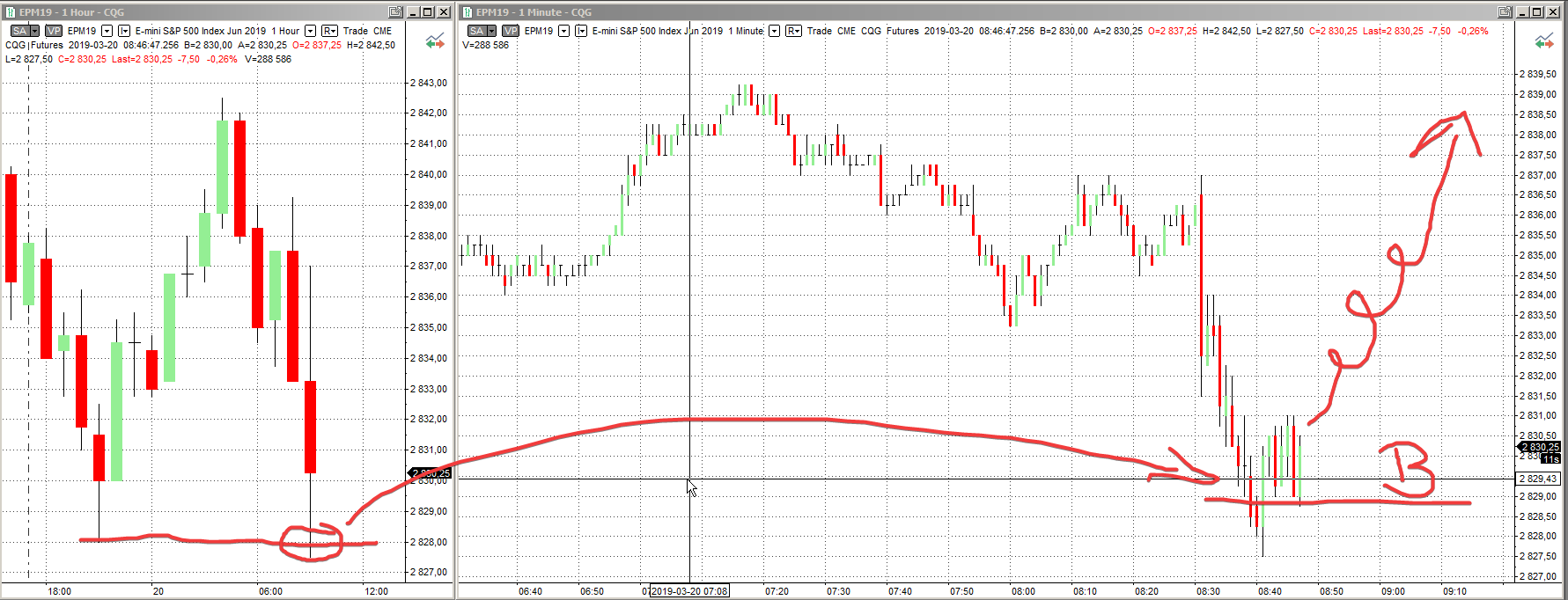Expand the 1 Hour interval dropdown

[310, 31]
